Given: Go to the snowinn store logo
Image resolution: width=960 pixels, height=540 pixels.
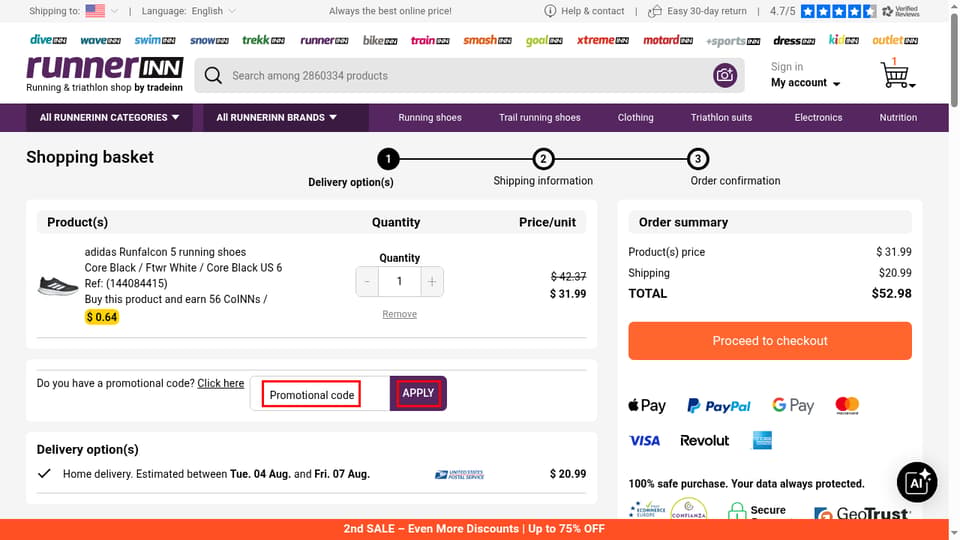Looking at the screenshot, I should pos(209,40).
